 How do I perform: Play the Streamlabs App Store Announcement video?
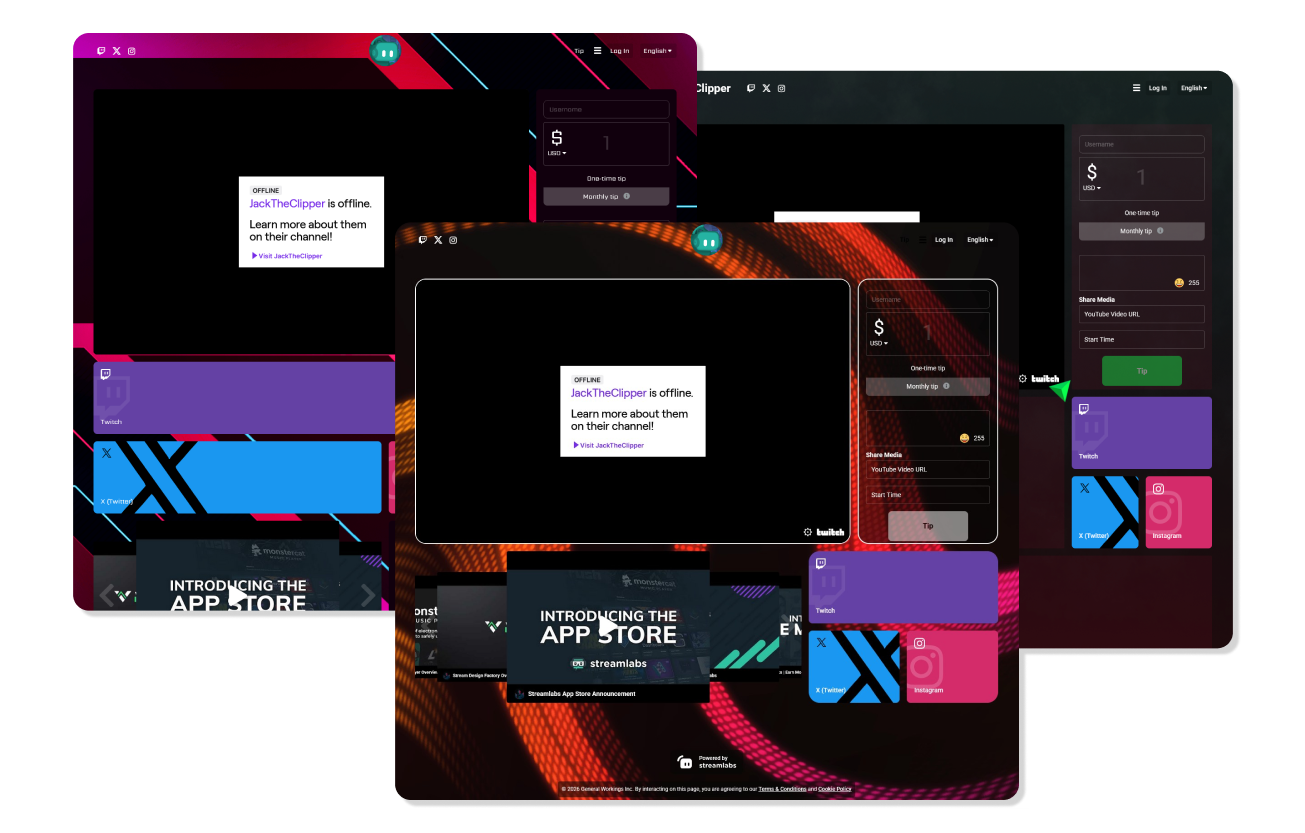point(608,626)
